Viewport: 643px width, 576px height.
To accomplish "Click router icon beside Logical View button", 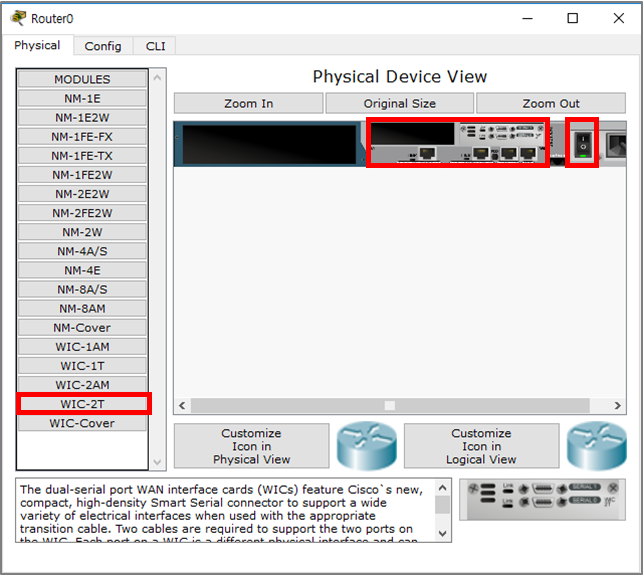I will click(x=597, y=446).
